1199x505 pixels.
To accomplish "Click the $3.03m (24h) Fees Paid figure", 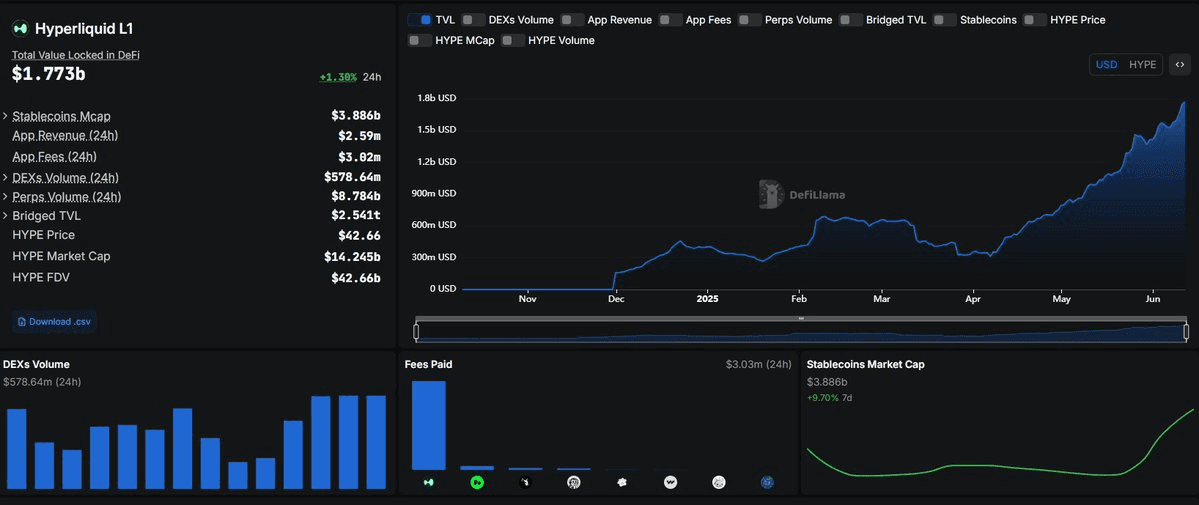I will click(759, 365).
